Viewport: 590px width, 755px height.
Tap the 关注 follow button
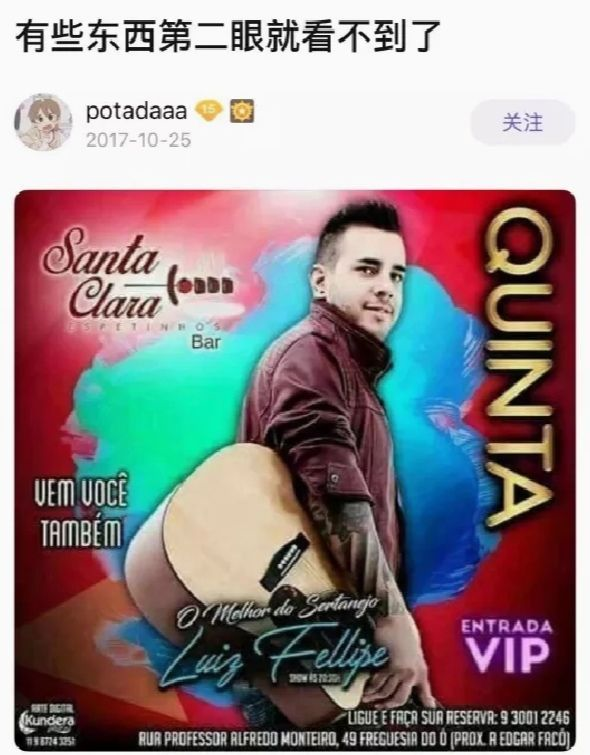coord(523,123)
